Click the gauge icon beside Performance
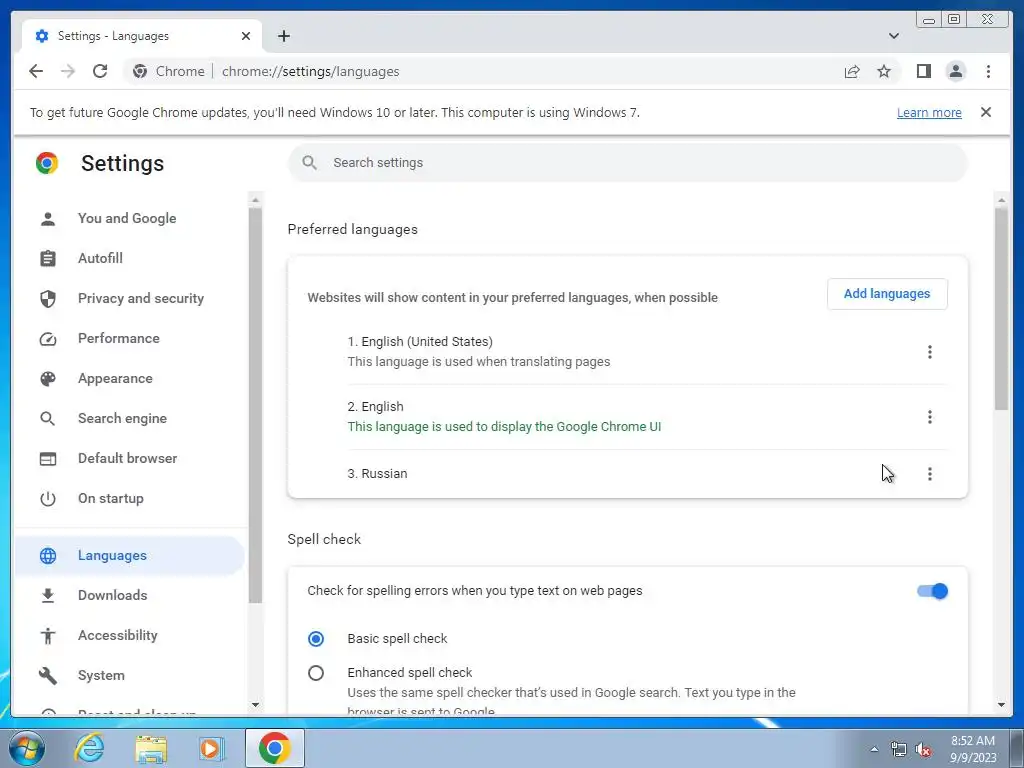The image size is (1024, 768). (48, 339)
